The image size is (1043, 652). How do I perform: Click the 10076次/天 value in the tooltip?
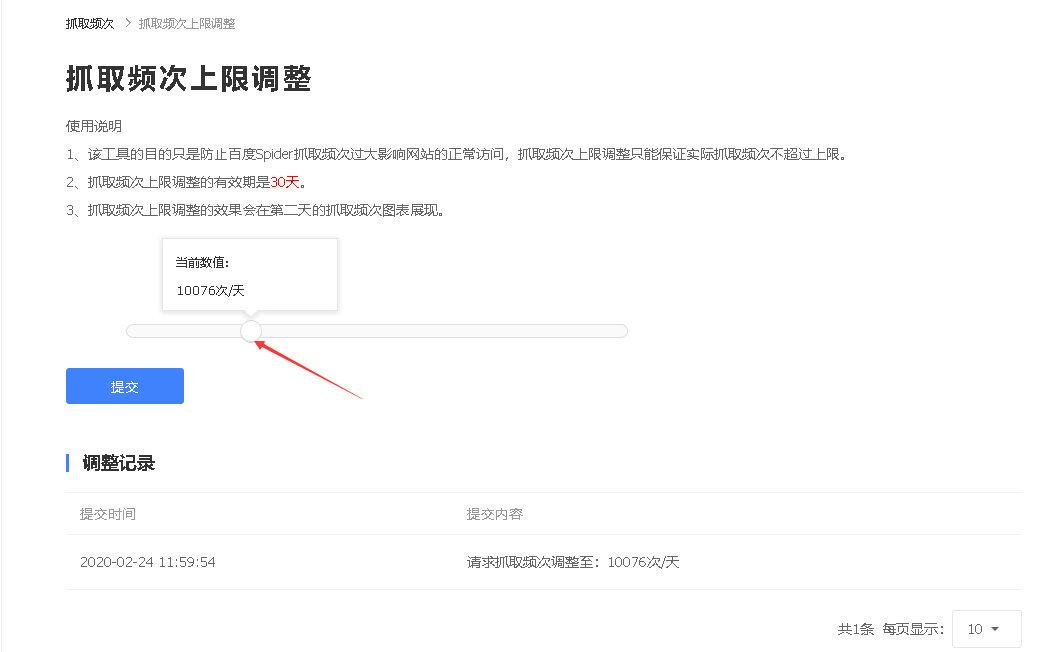[210, 291]
